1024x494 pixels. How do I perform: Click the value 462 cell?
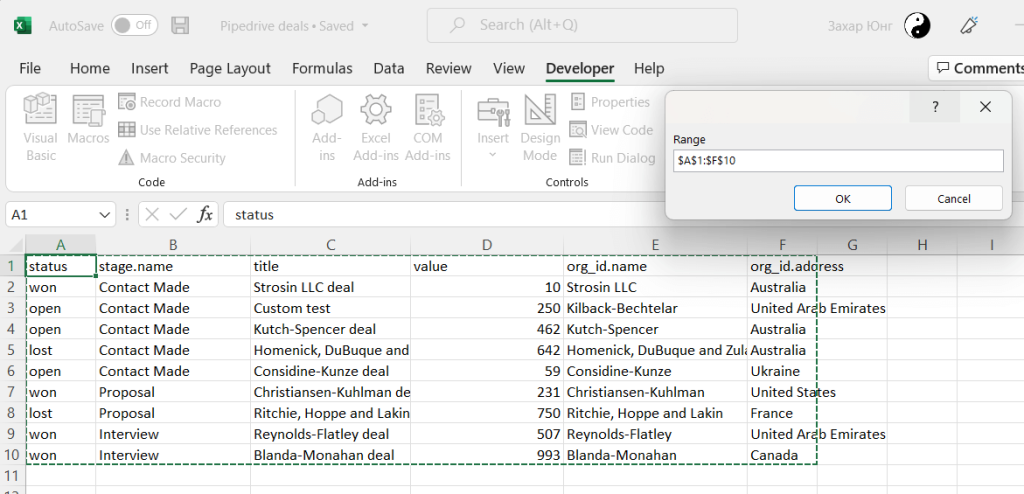click(487, 329)
